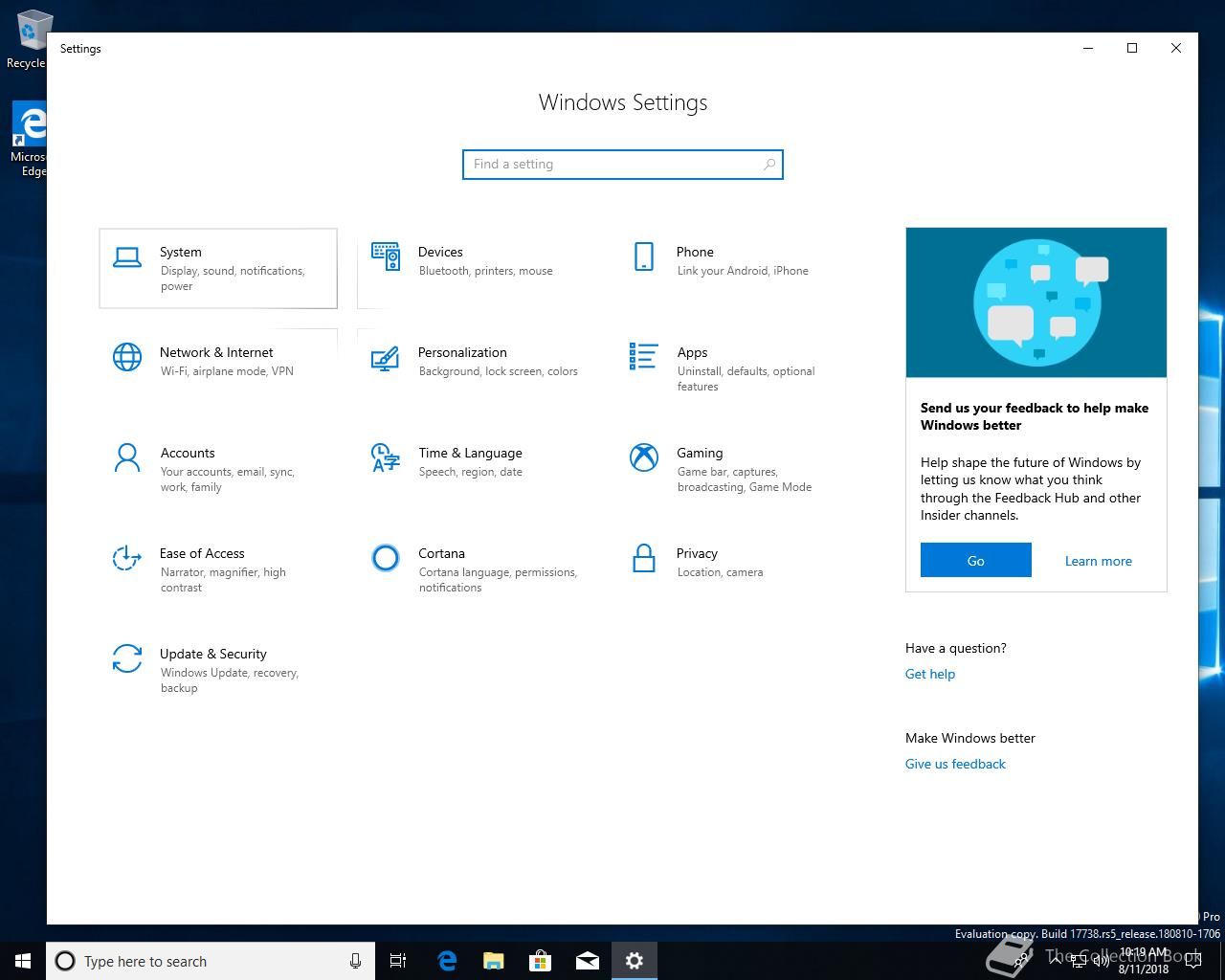
Task: Click the Apps heading text
Action: 692,352
